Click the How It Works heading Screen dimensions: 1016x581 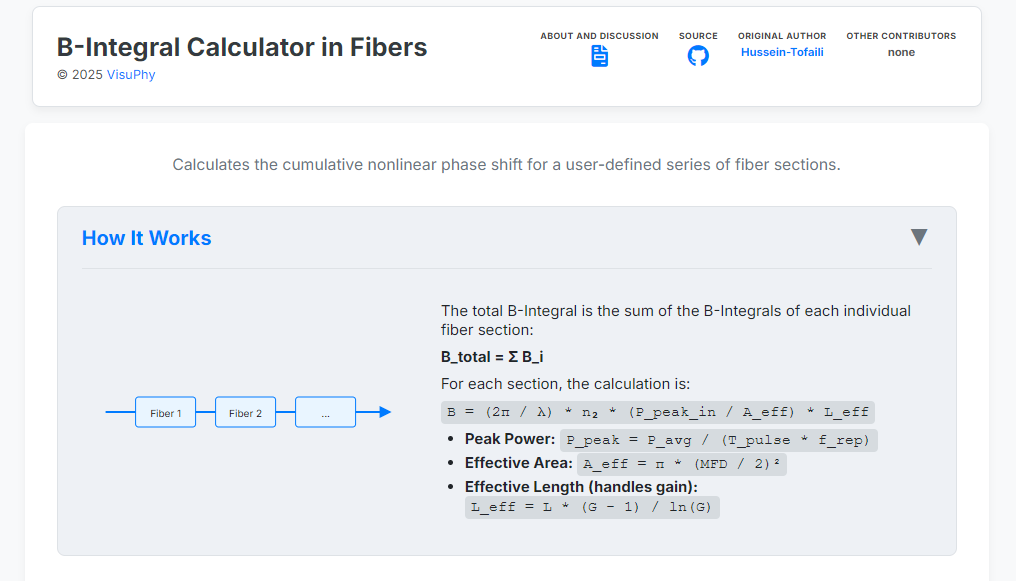(146, 238)
